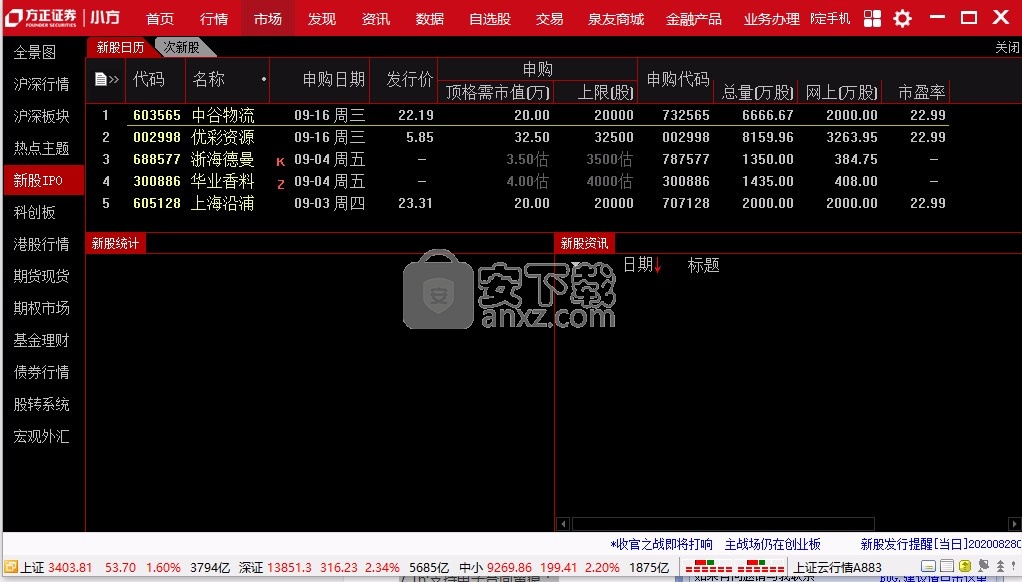This screenshot has width=1022, height=582.
Task: Open the 主战场仍在创业板 news link
Action: 772,544
